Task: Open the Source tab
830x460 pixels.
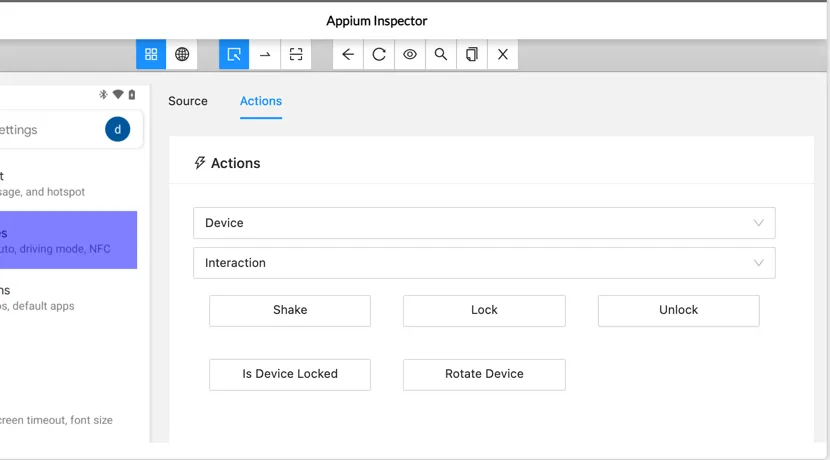Action: pos(188,101)
